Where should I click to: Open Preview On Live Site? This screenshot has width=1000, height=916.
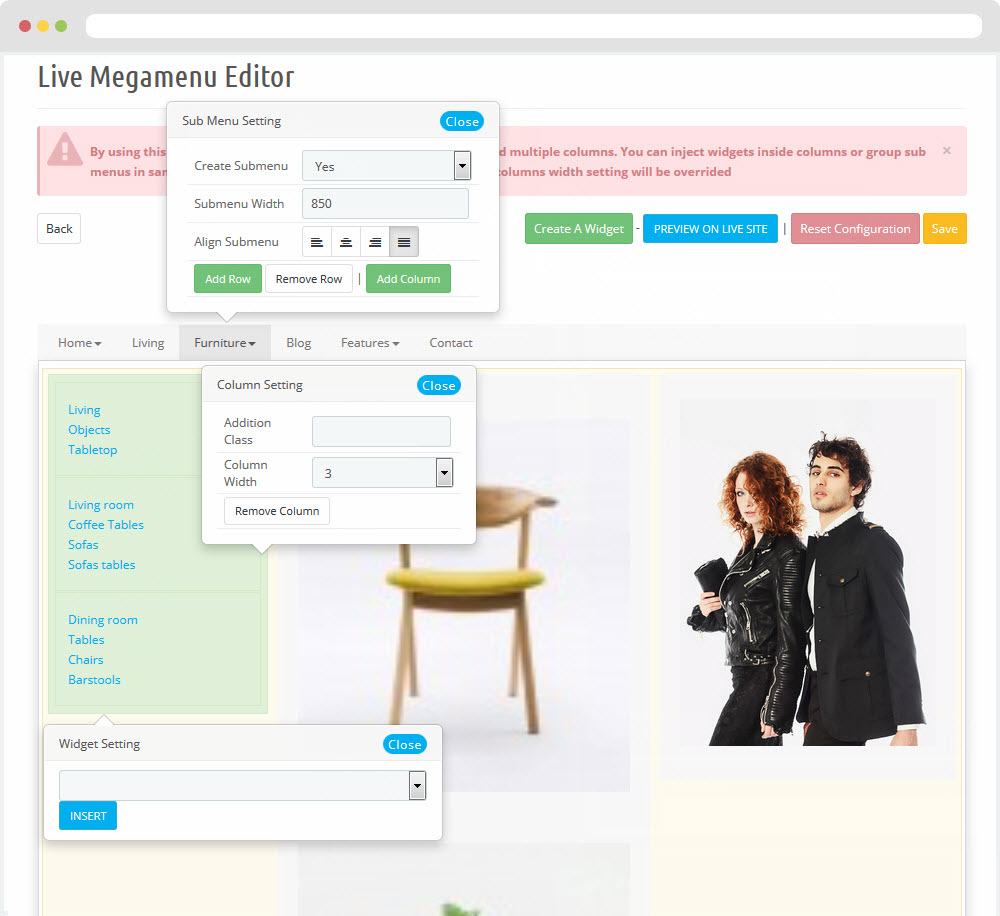coord(710,229)
